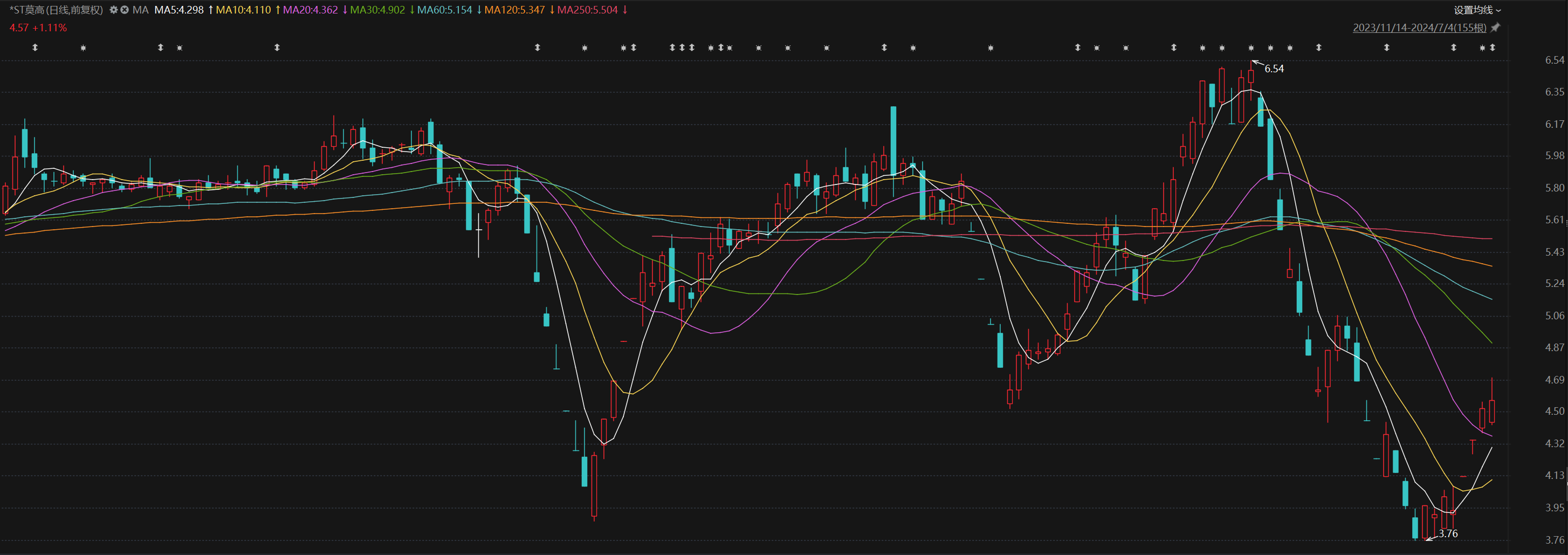Click the event marker above the 6.54 high

click(x=1251, y=47)
